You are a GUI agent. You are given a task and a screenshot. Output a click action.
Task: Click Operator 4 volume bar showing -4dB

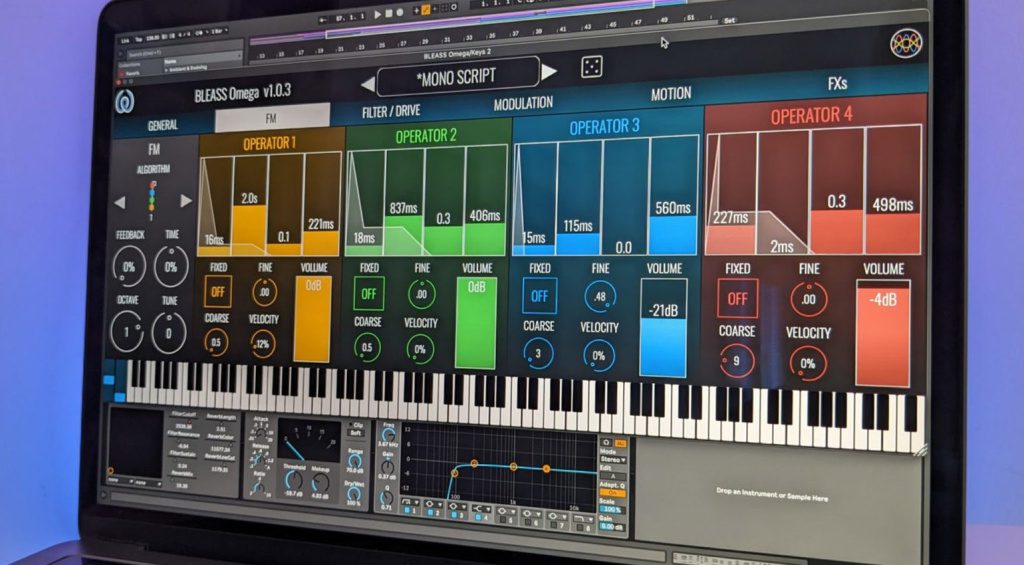pyautogui.click(x=883, y=331)
